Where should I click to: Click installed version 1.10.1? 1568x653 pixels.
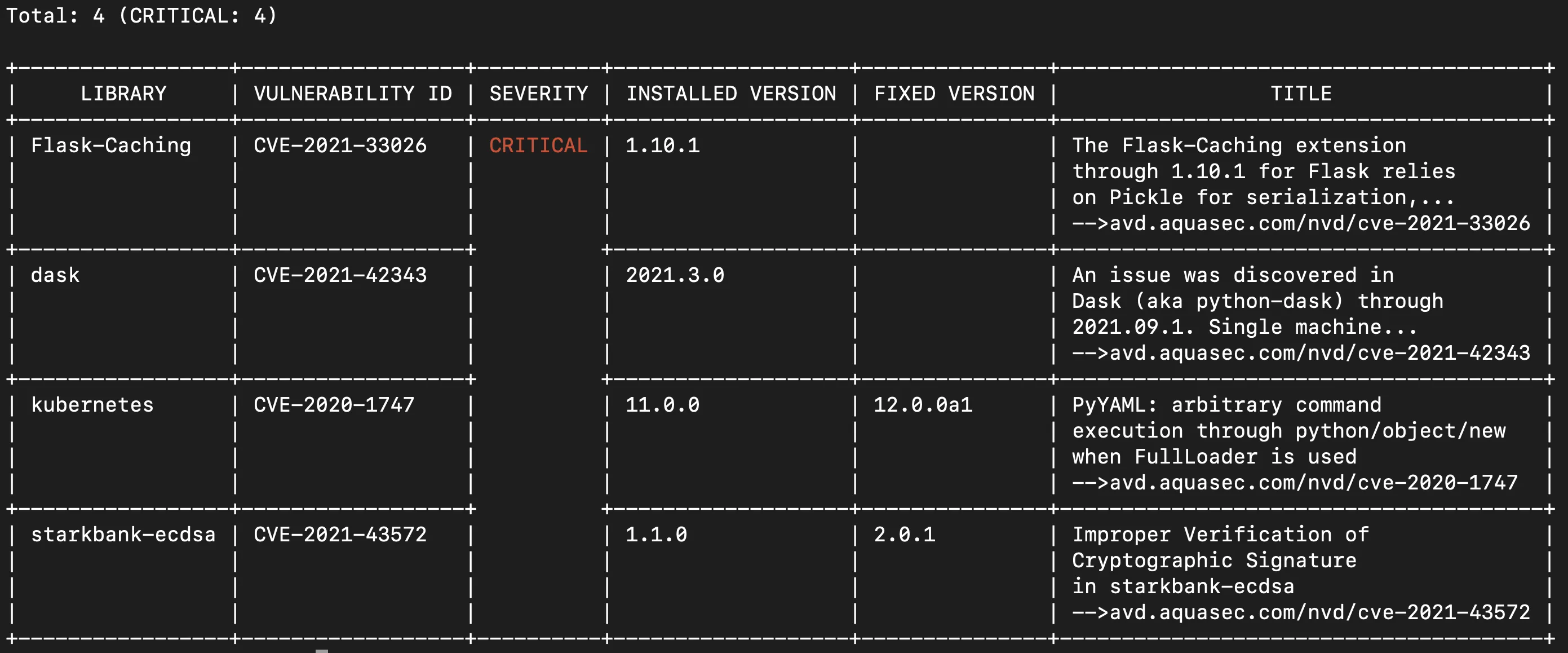663,145
